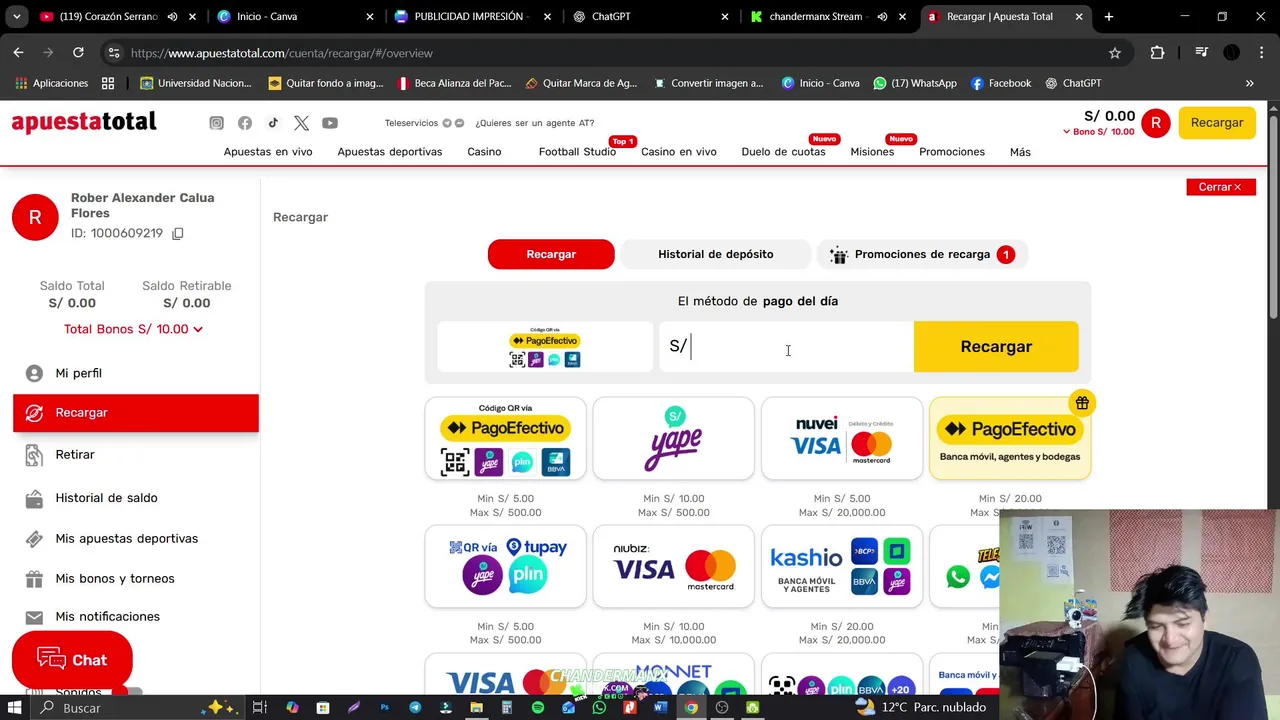Screen dimensions: 1280x720
Task: Open Promociones nav item
Action: point(952,152)
